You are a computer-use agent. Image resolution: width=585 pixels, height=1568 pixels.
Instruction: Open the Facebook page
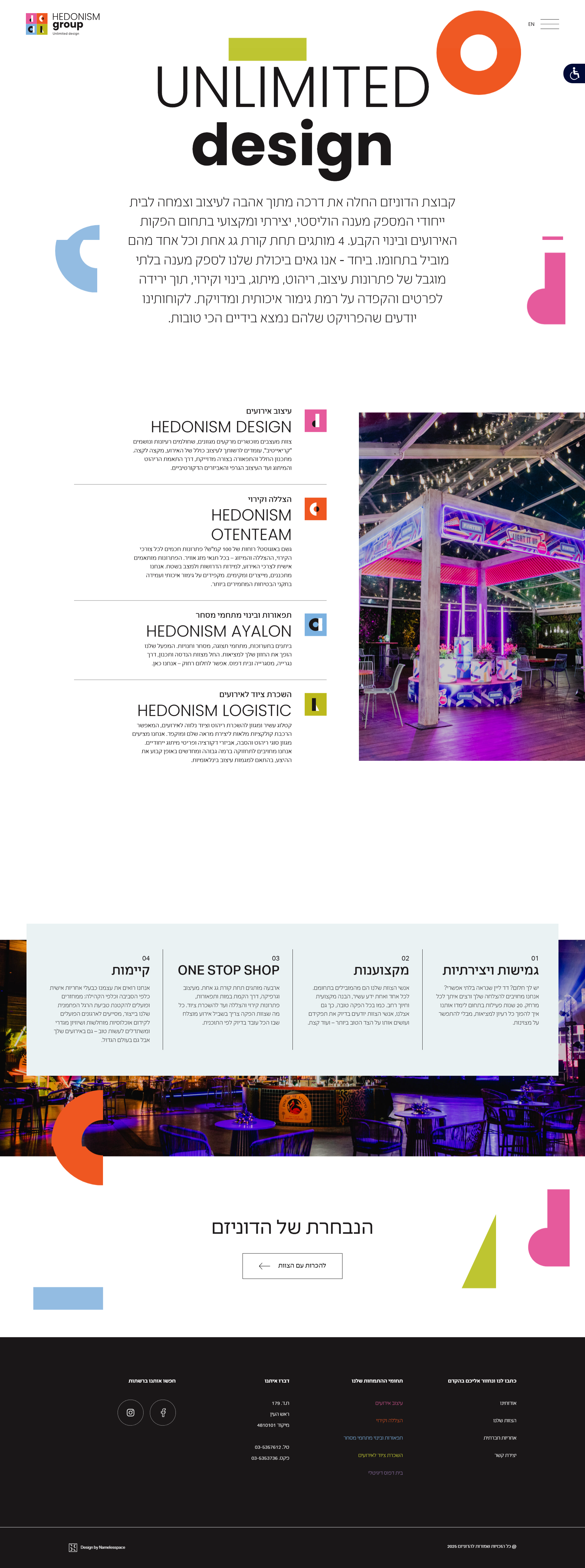coord(162,1413)
